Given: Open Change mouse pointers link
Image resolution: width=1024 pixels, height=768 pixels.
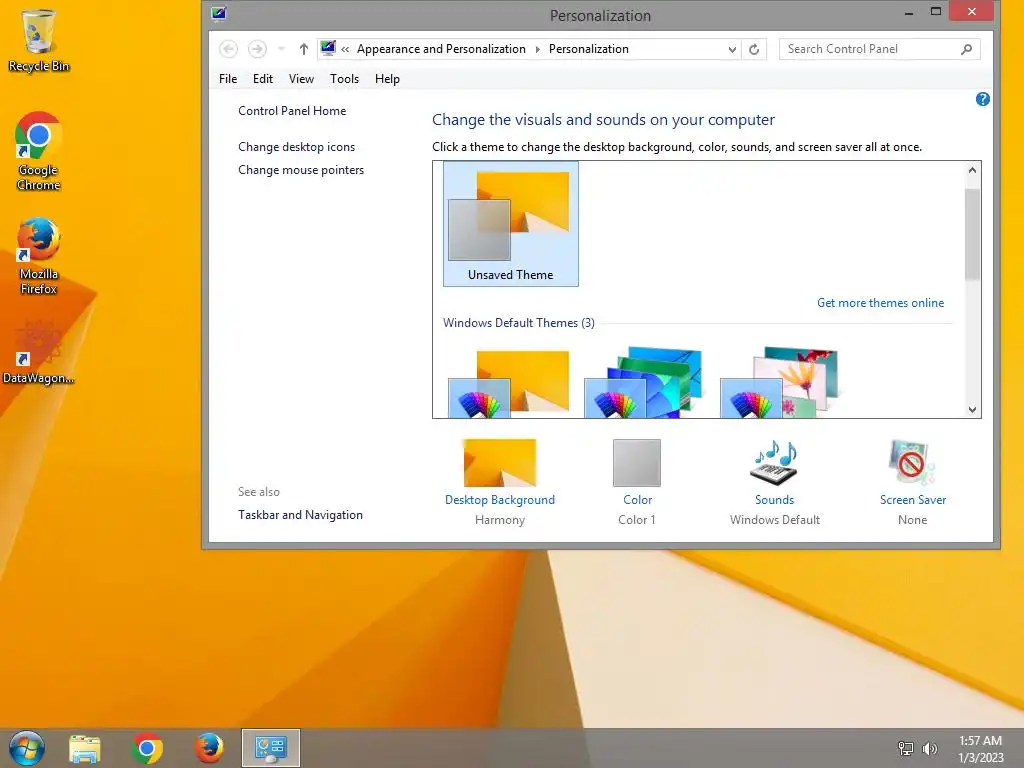Looking at the screenshot, I should point(301,170).
